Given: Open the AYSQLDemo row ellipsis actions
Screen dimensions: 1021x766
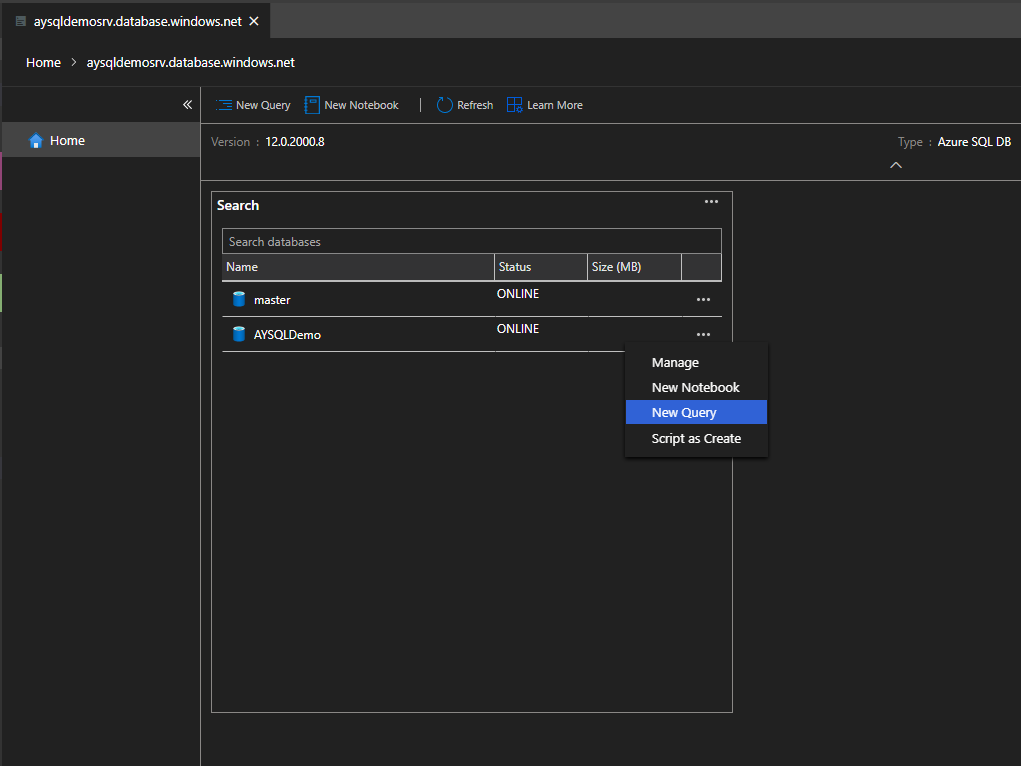Looking at the screenshot, I should pyautogui.click(x=703, y=334).
